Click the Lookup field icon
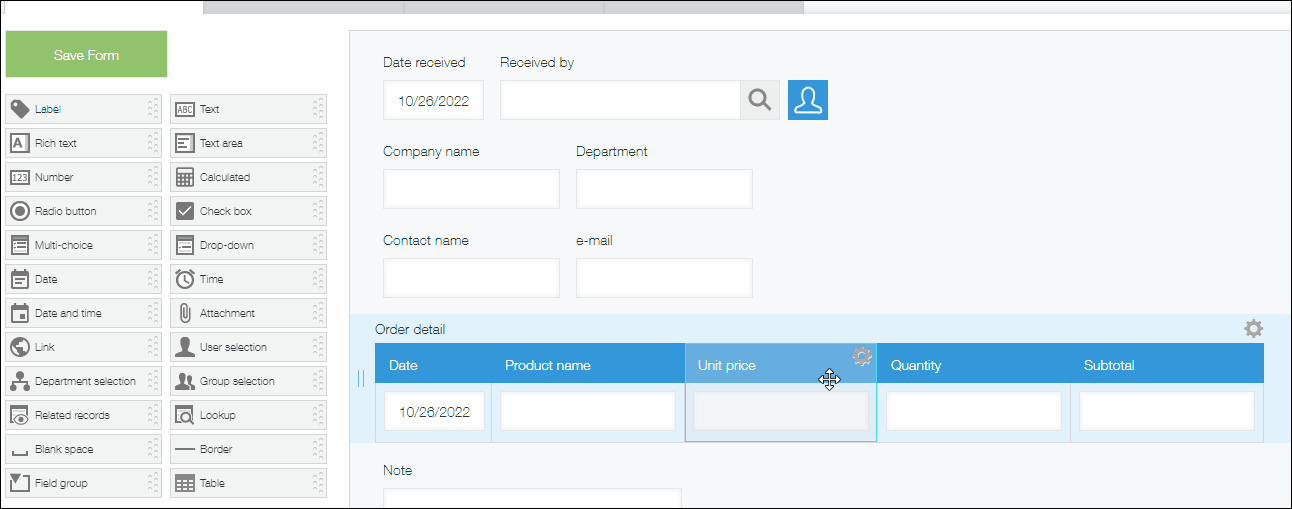 point(184,415)
